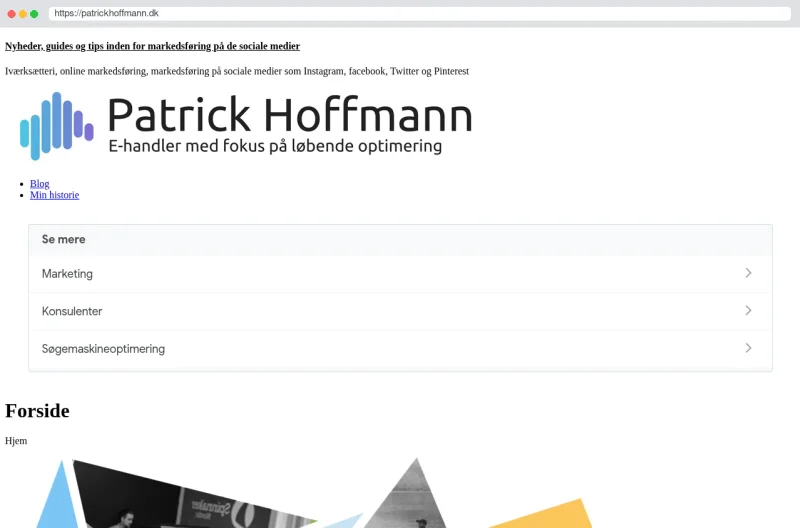Expand the Konsulenter chevron arrow

pos(748,310)
